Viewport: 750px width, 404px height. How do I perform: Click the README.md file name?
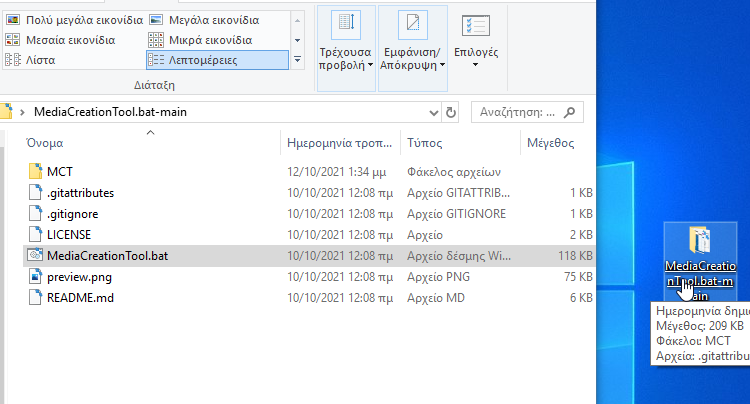[80, 298]
